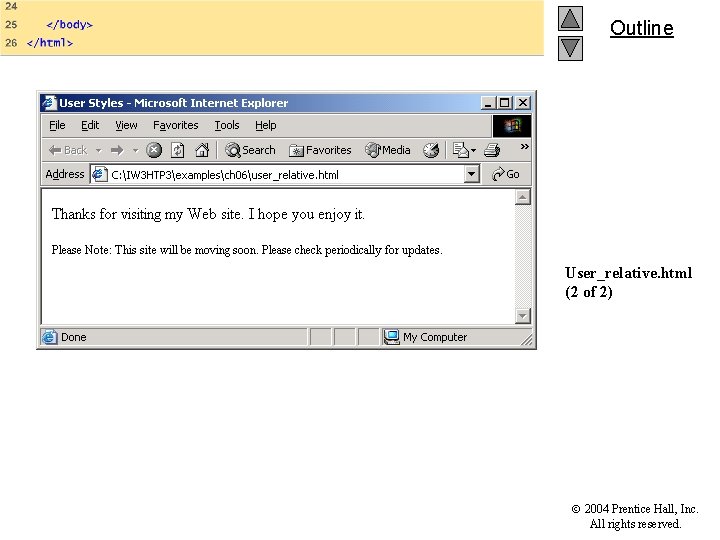Click the 'Please Note' paragraph text
The height and width of the screenshot is (540, 720).
247,250
